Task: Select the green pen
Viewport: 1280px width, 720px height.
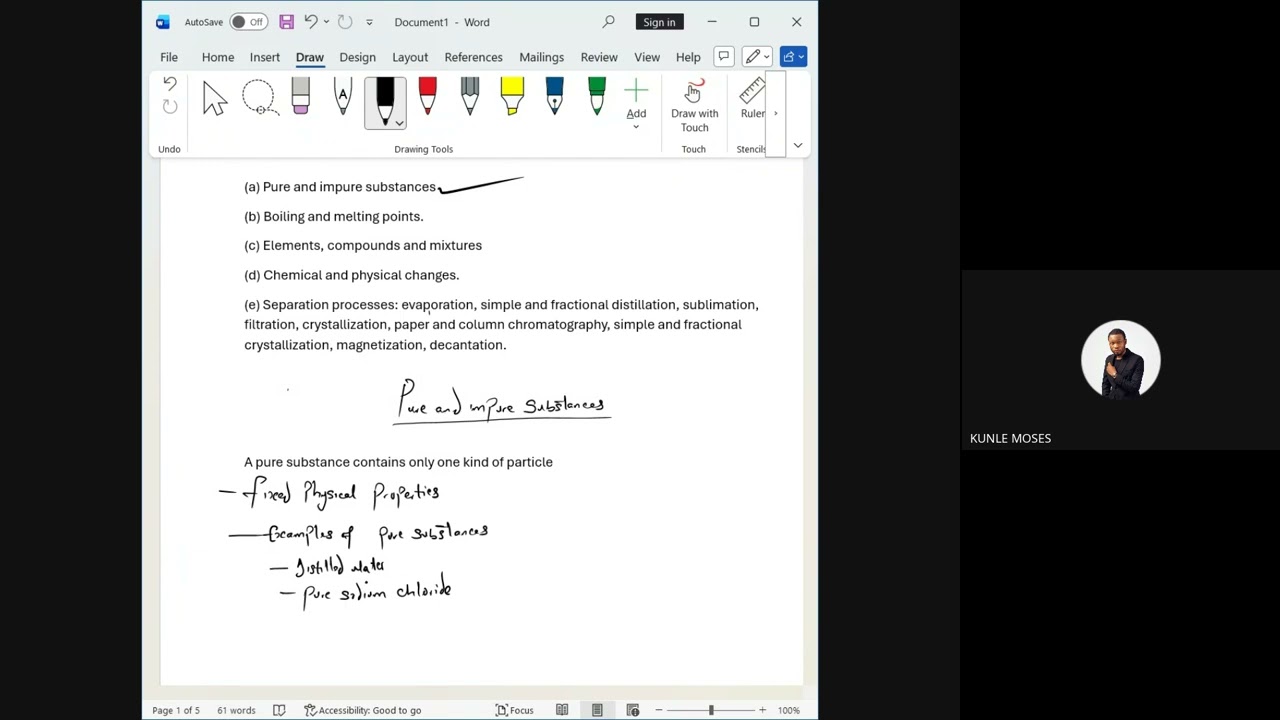Action: point(597,97)
